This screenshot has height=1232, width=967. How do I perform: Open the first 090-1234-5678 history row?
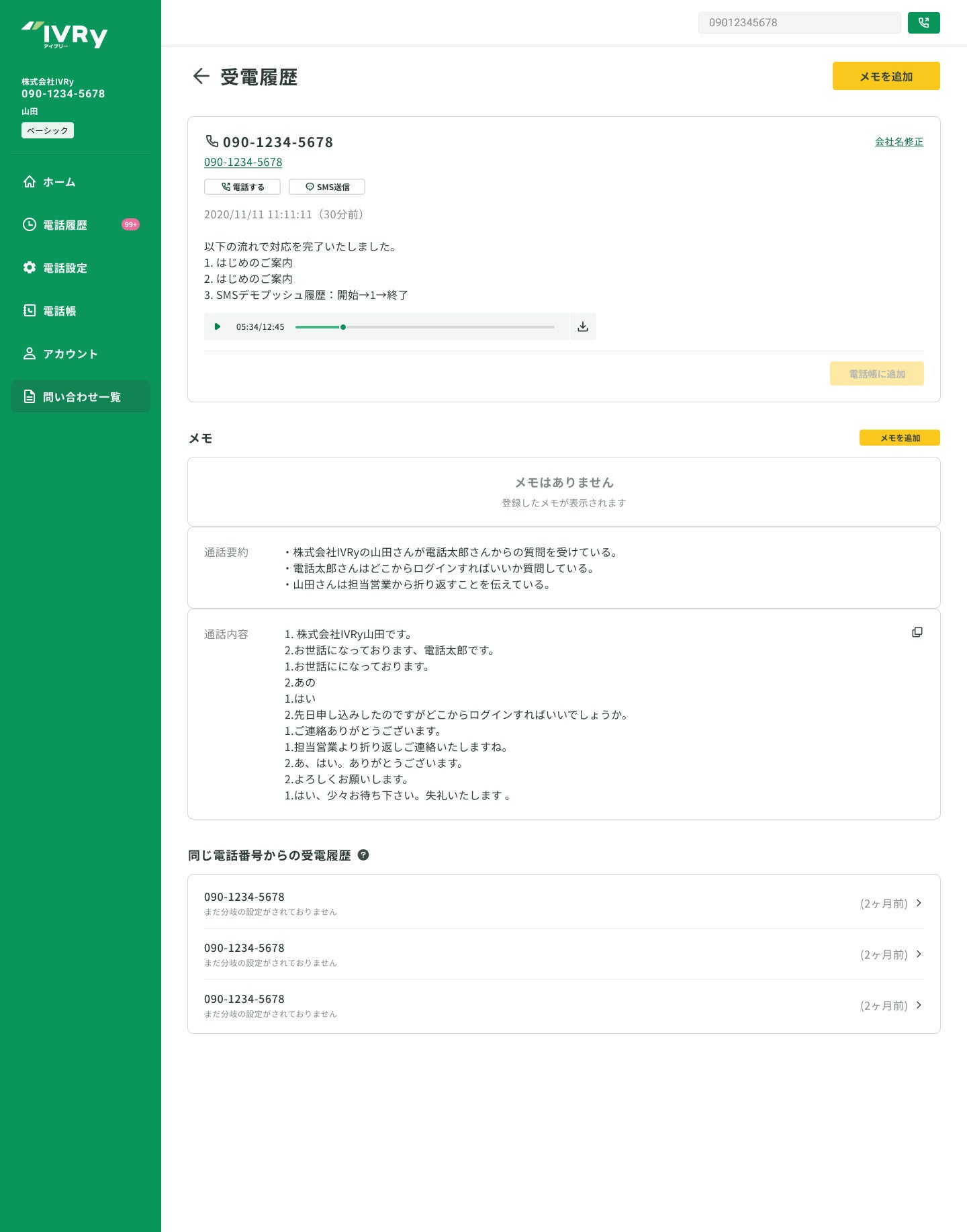coord(564,903)
